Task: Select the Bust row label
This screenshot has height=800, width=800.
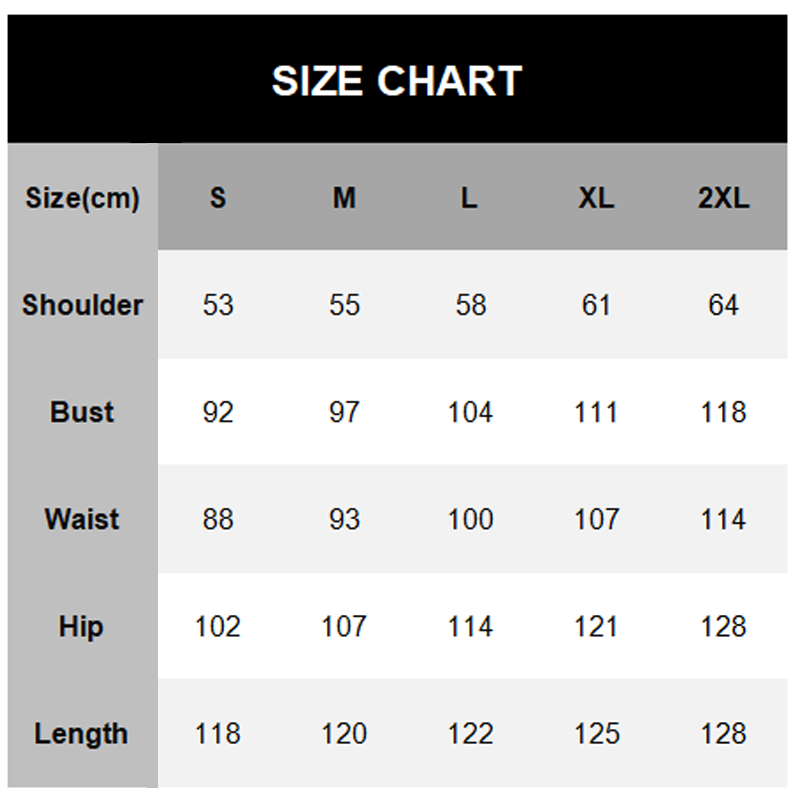Action: pos(82,412)
